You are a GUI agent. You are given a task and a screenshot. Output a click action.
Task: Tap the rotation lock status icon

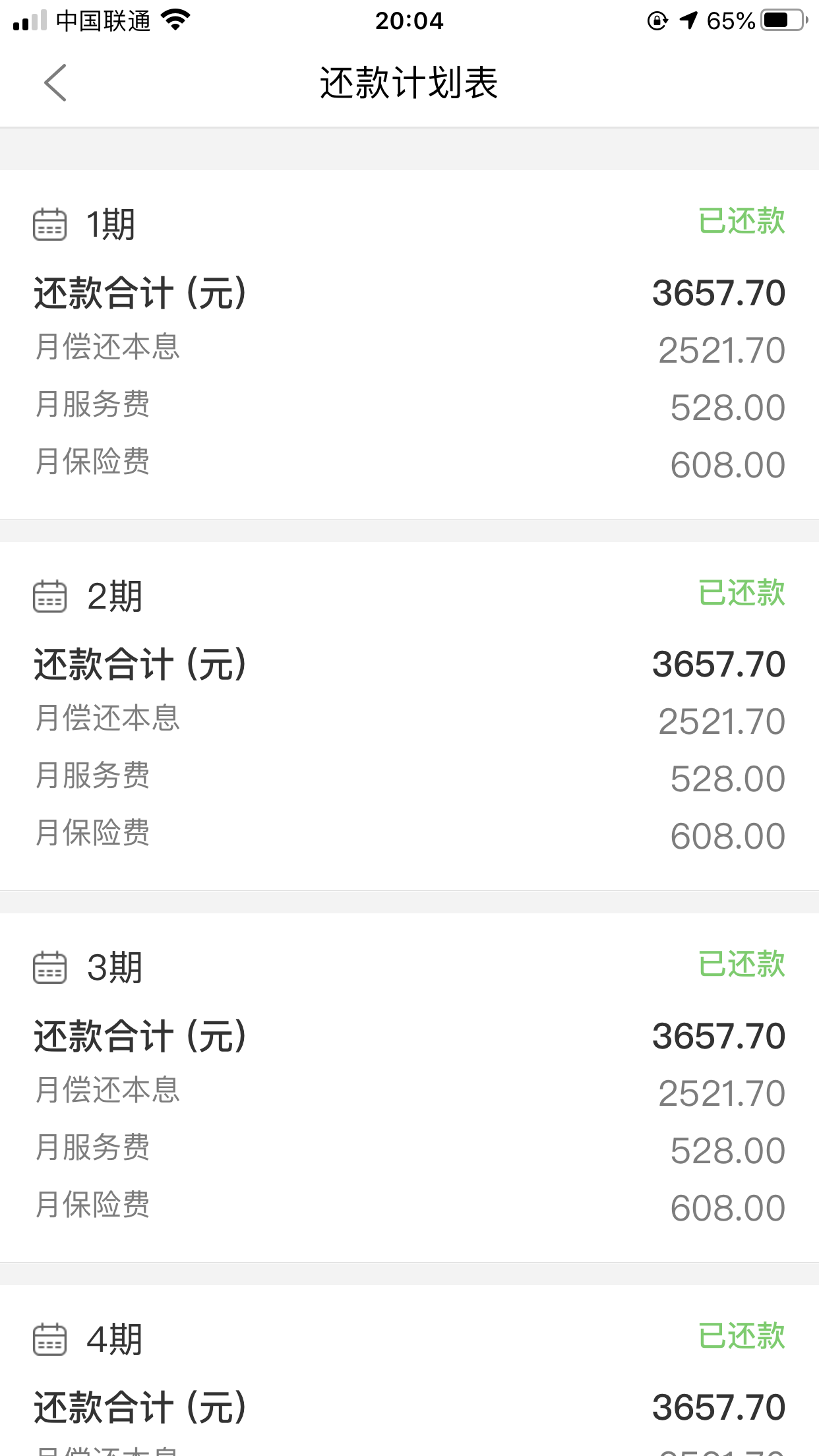tap(657, 21)
